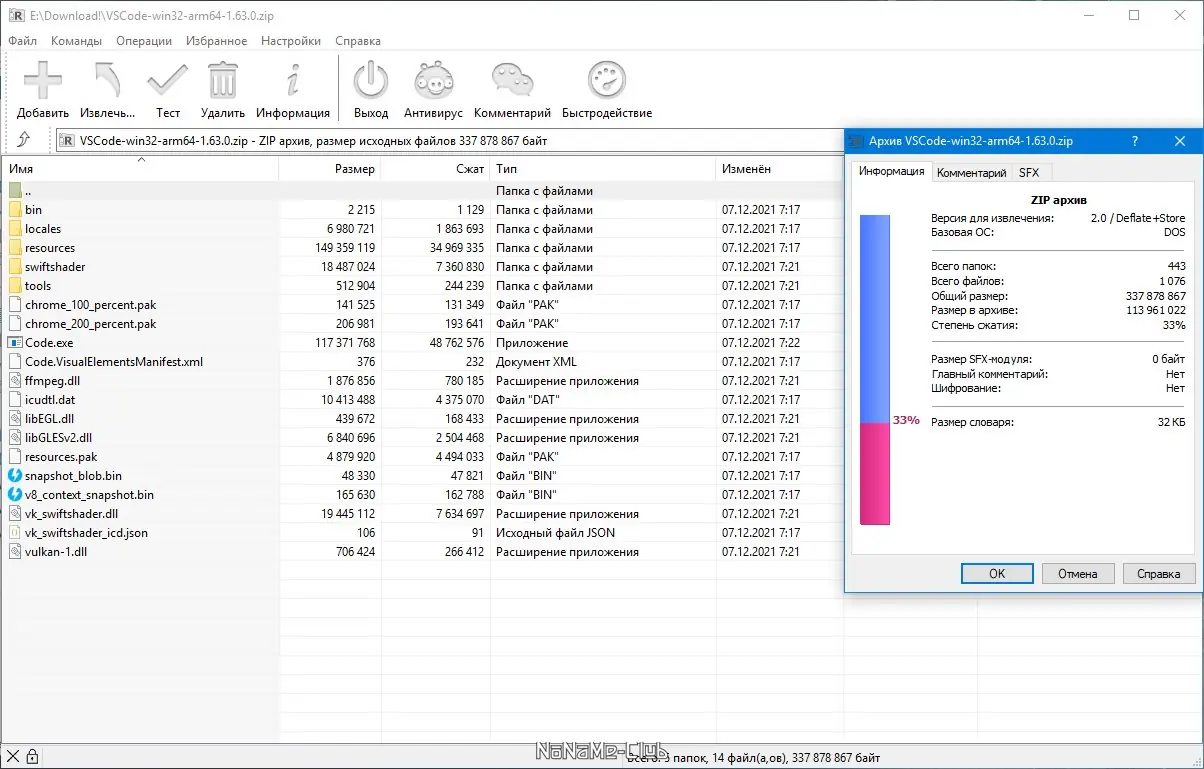Open the Справка menu
1204x769 pixels.
pyautogui.click(x=358, y=41)
